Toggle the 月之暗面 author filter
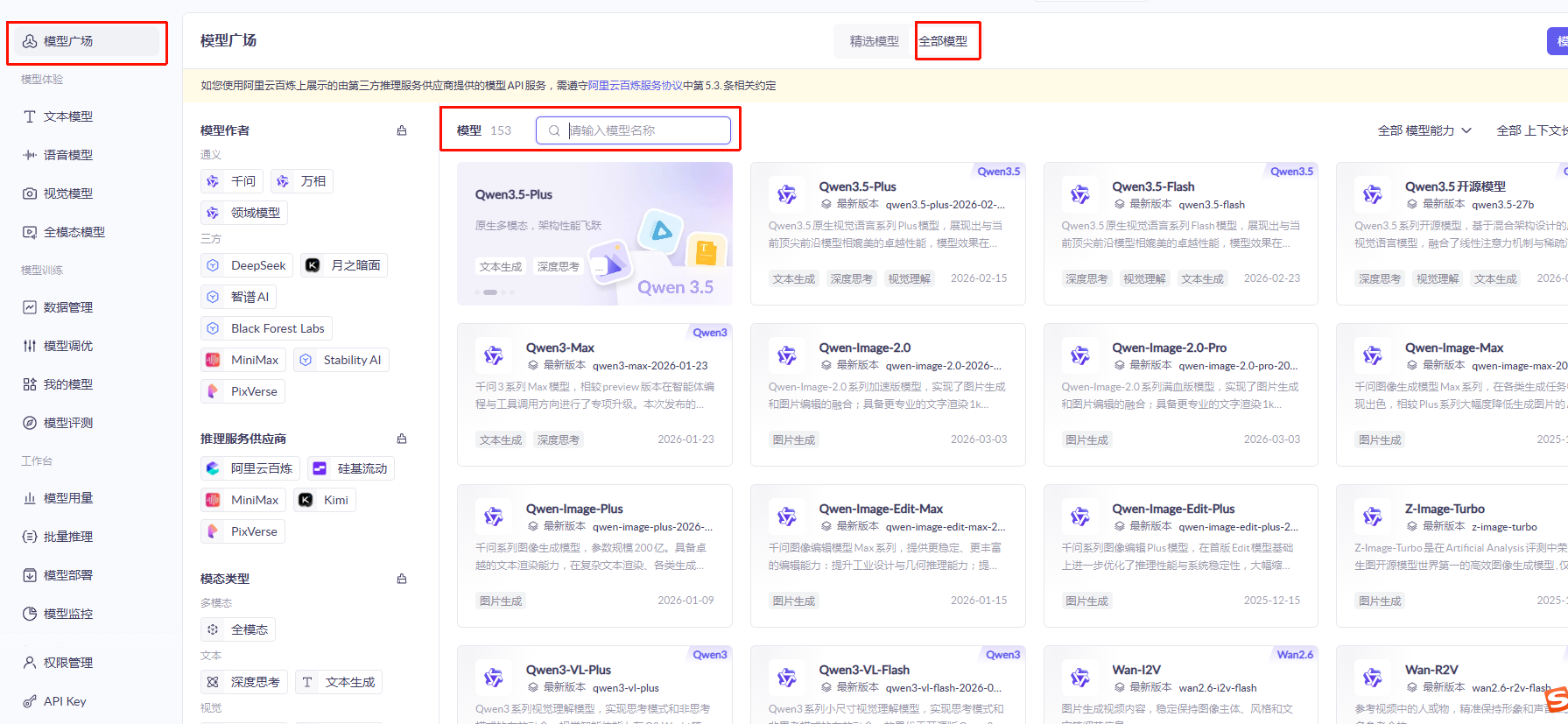This screenshot has width=1568, height=724. pos(344,265)
